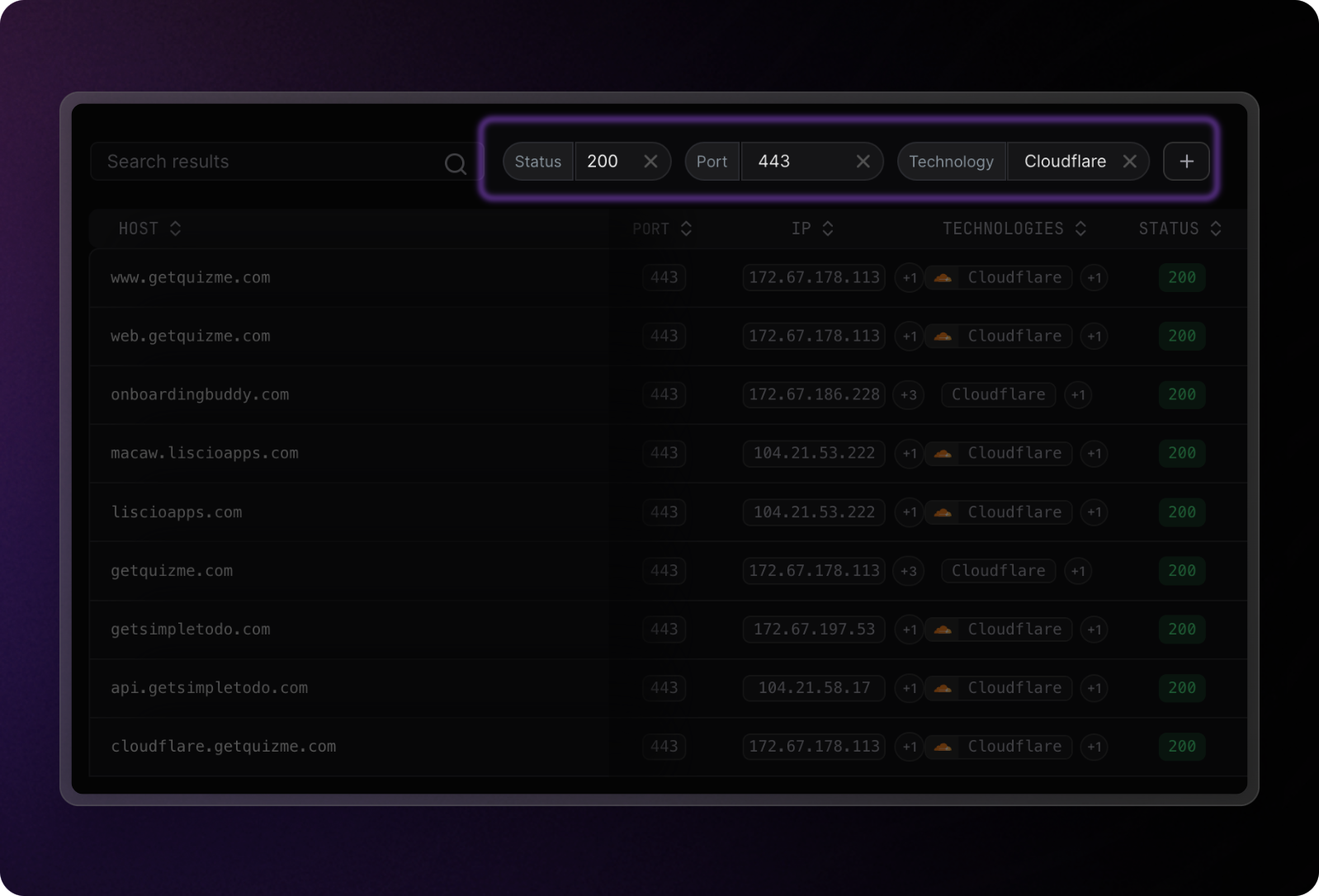The width and height of the screenshot is (1319, 896).
Task: Click the STATUS column header label
Action: [1169, 229]
